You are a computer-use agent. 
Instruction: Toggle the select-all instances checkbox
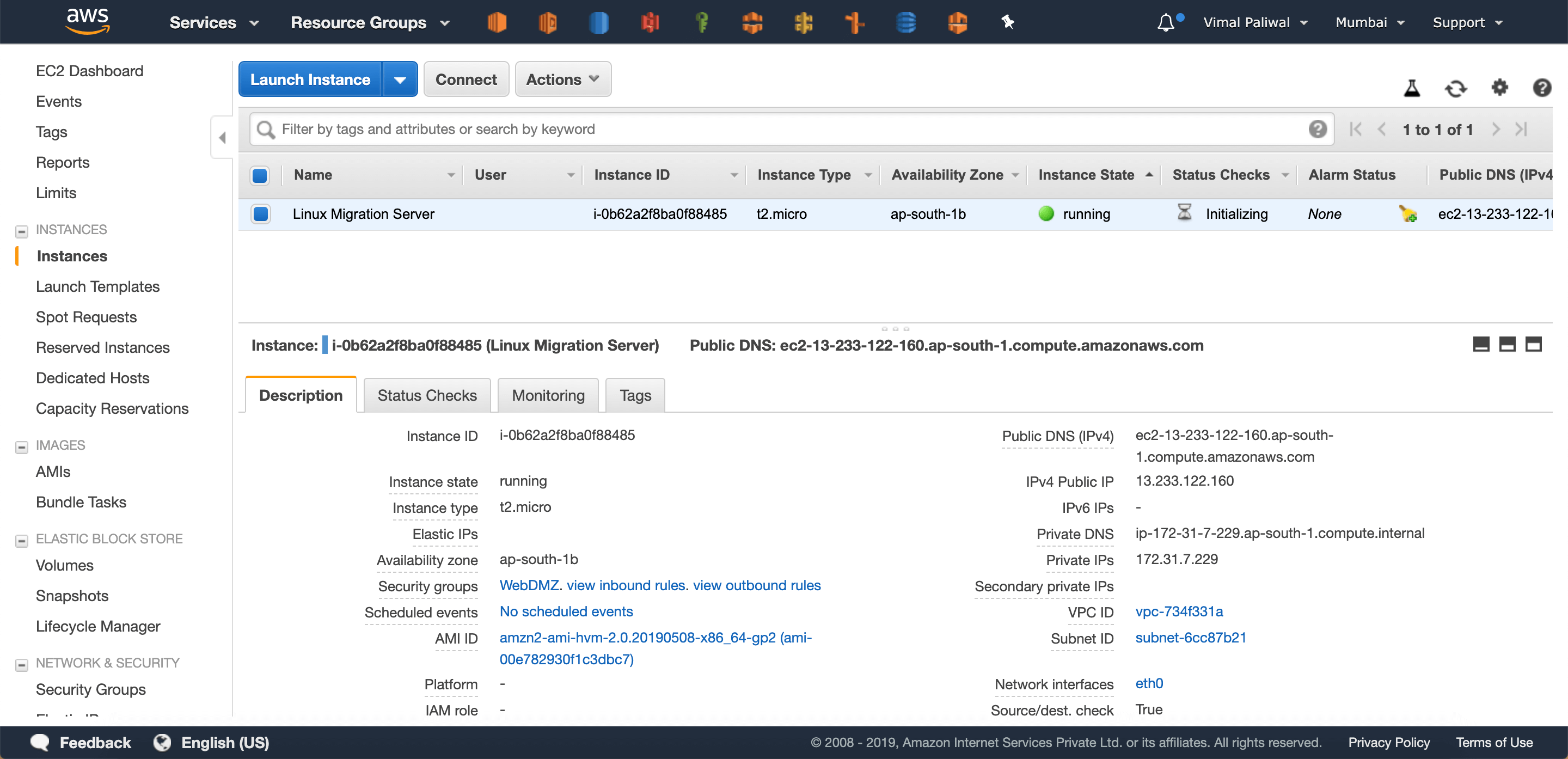pyautogui.click(x=260, y=175)
